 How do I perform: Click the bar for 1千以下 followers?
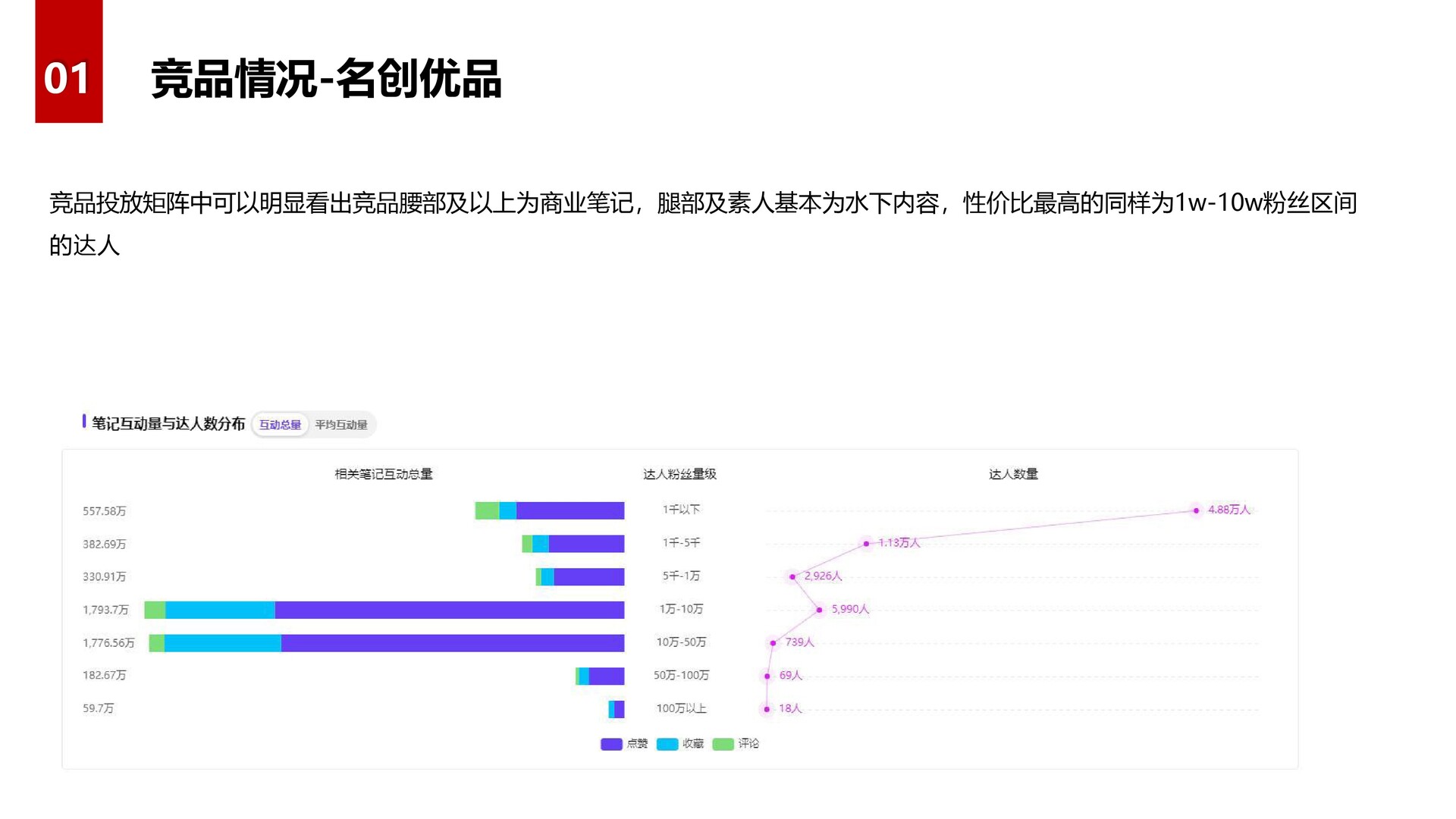550,510
